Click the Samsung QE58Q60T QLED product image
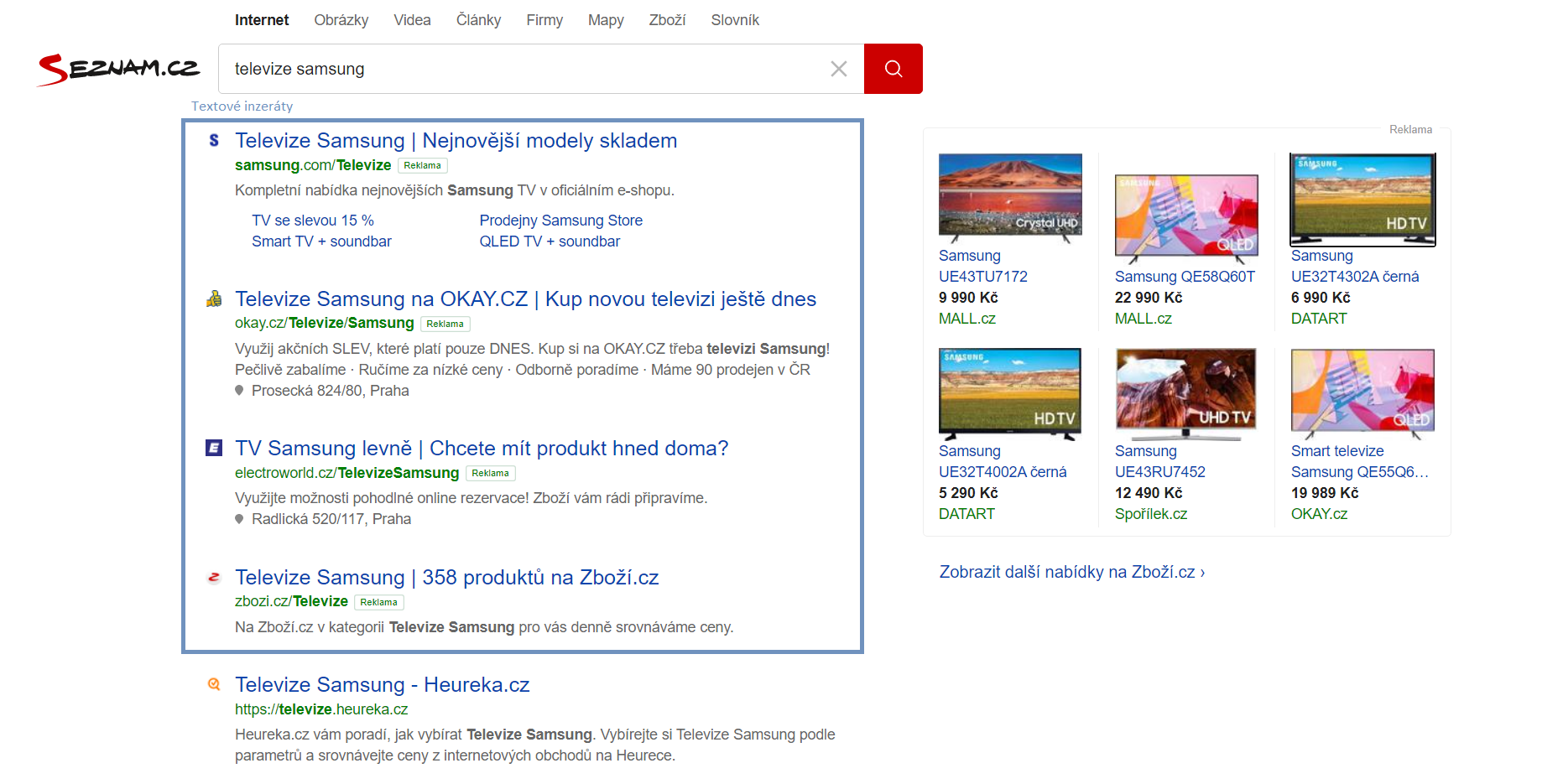 [1185, 215]
